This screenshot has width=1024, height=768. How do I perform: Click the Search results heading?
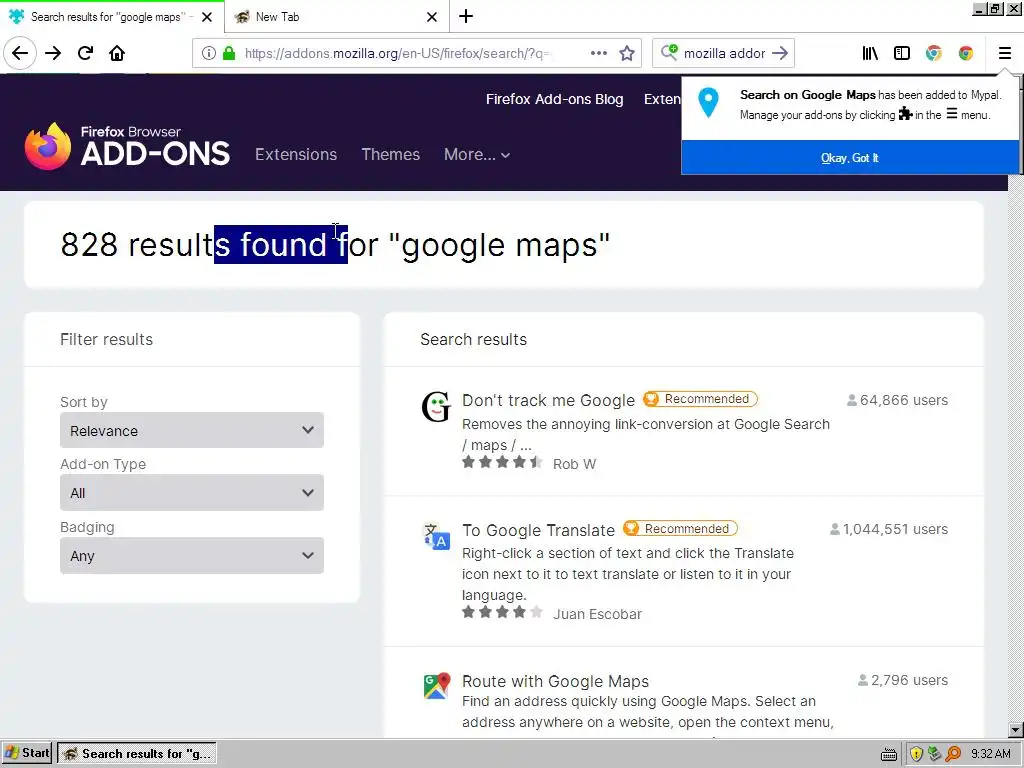coord(473,340)
